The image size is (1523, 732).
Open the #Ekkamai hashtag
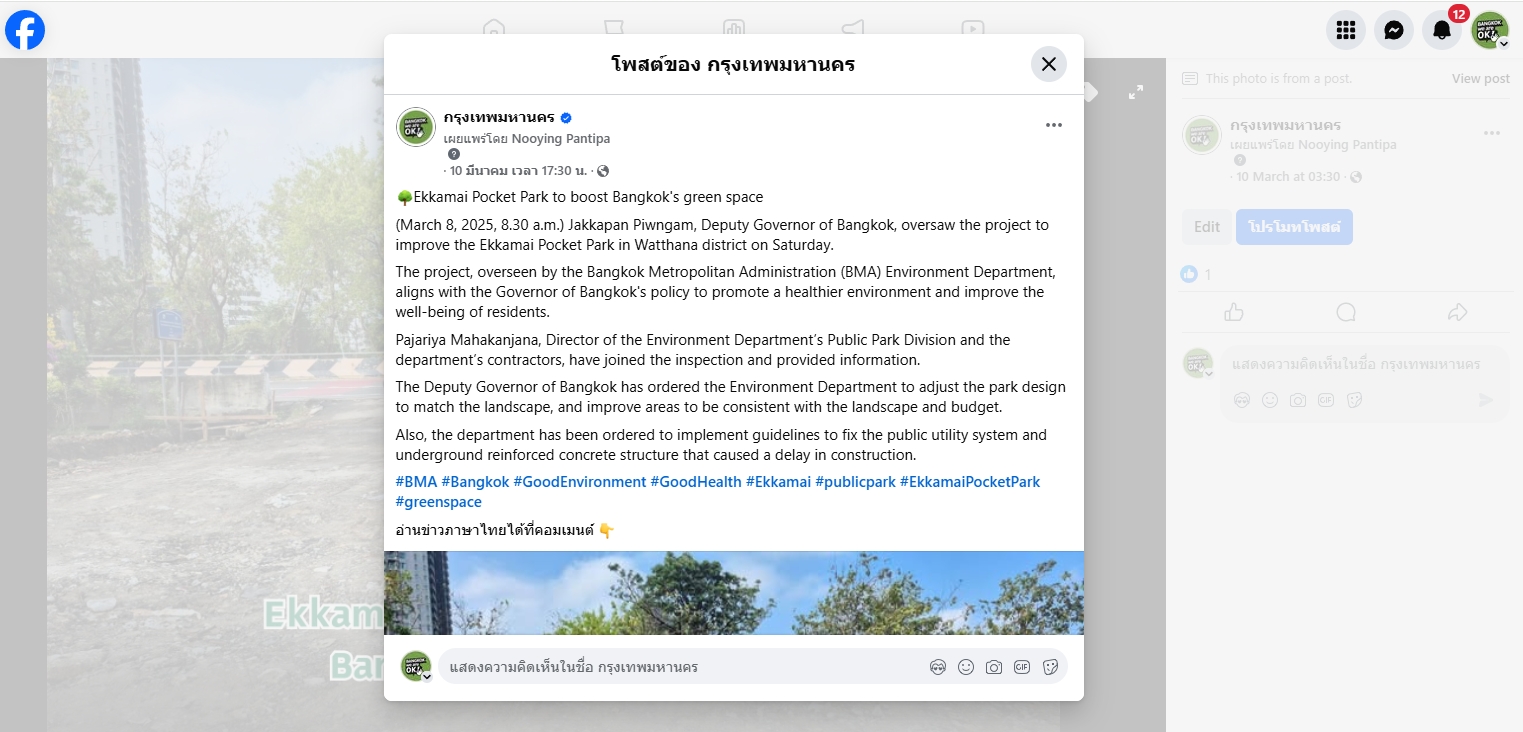click(x=778, y=482)
